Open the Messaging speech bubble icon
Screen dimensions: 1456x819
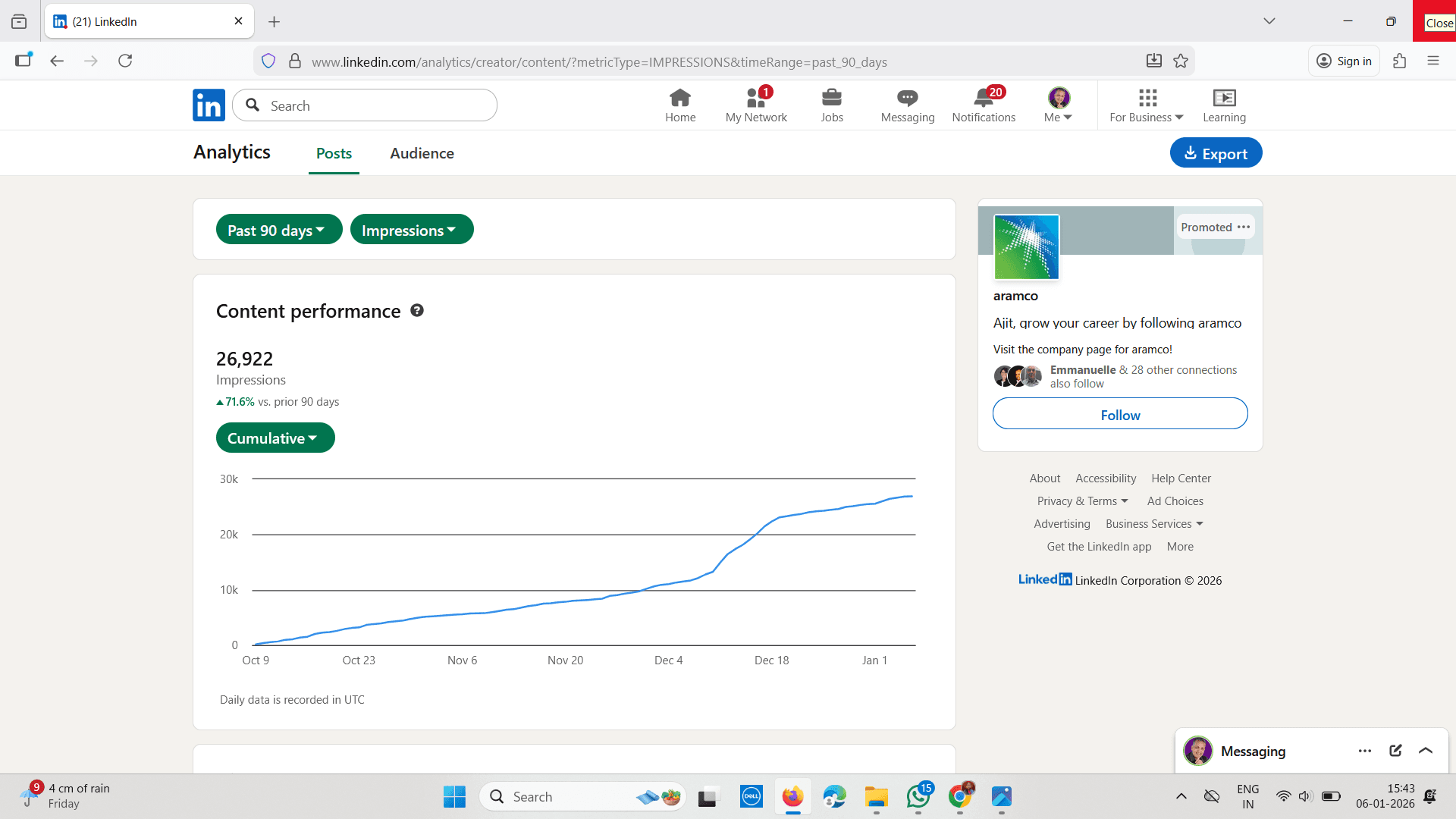pyautogui.click(x=908, y=98)
